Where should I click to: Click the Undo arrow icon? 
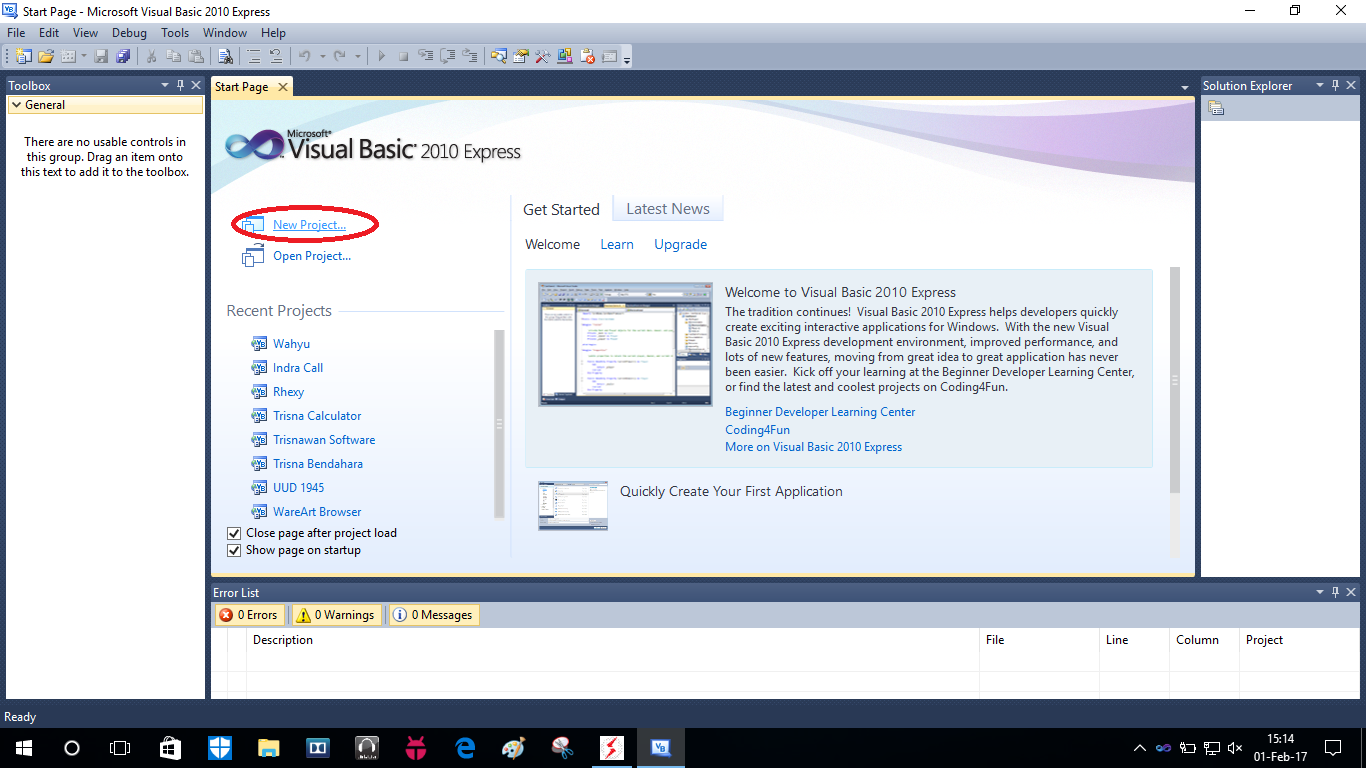pyautogui.click(x=305, y=56)
